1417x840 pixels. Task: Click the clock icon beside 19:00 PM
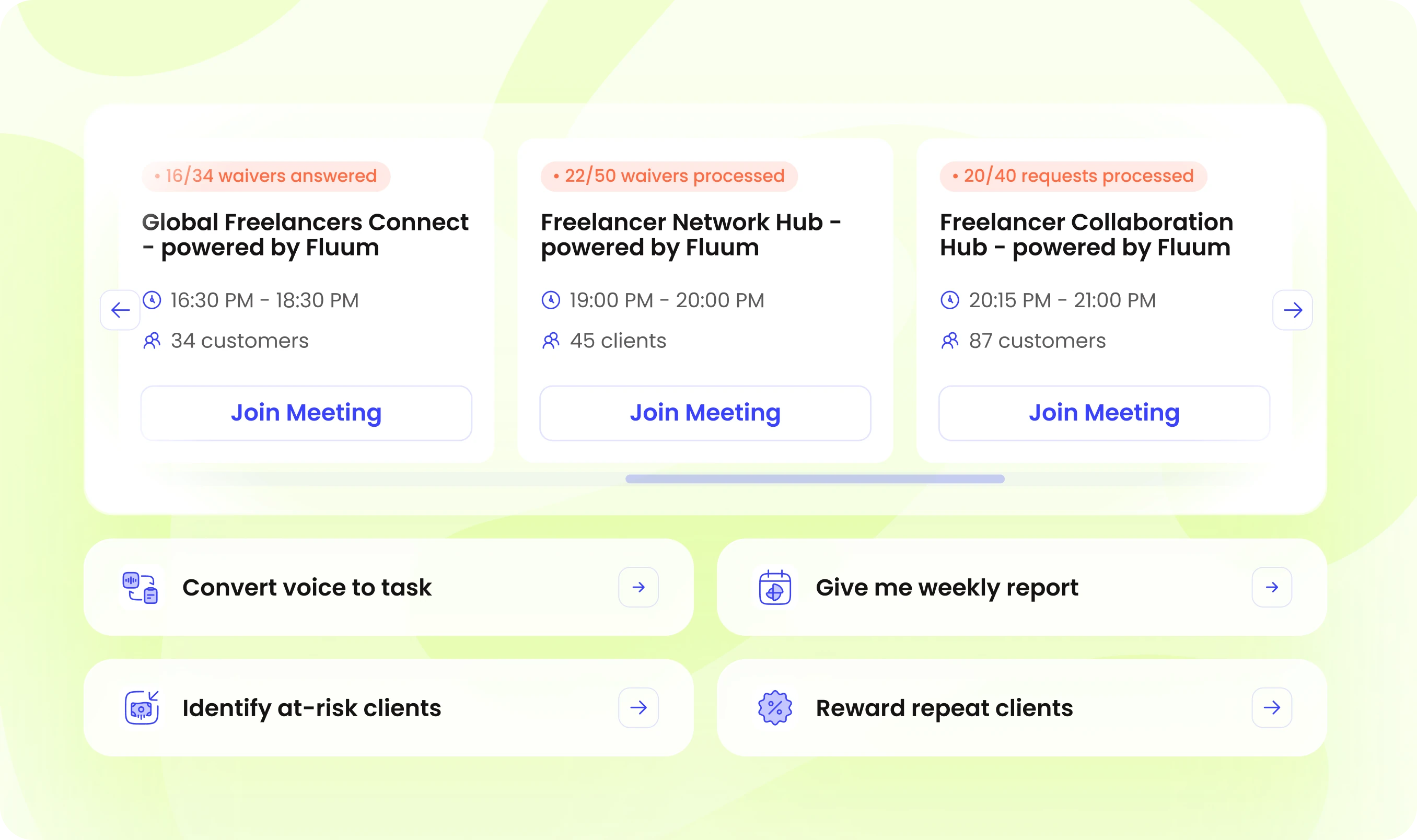[550, 300]
